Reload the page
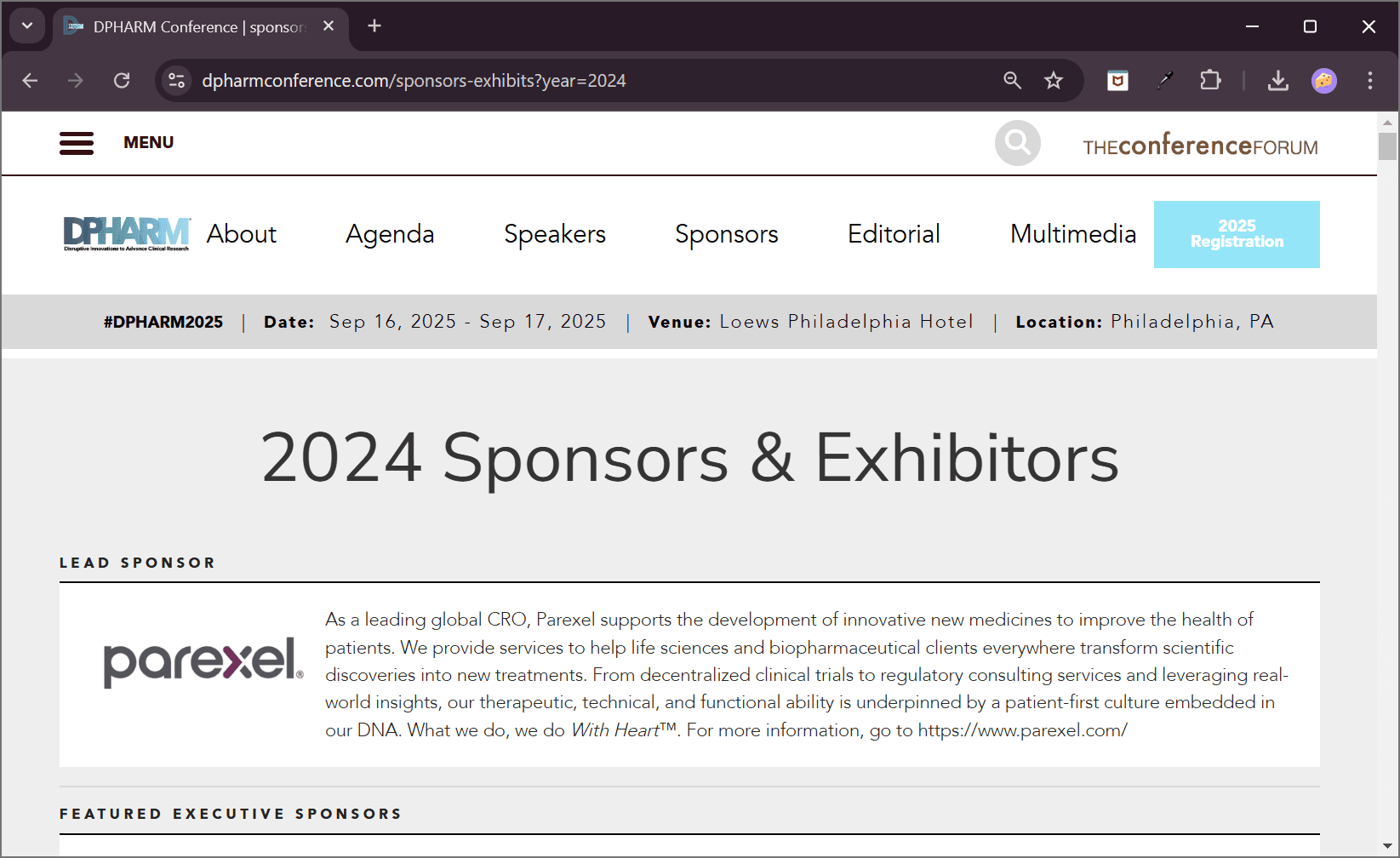1400x858 pixels. pos(122,81)
